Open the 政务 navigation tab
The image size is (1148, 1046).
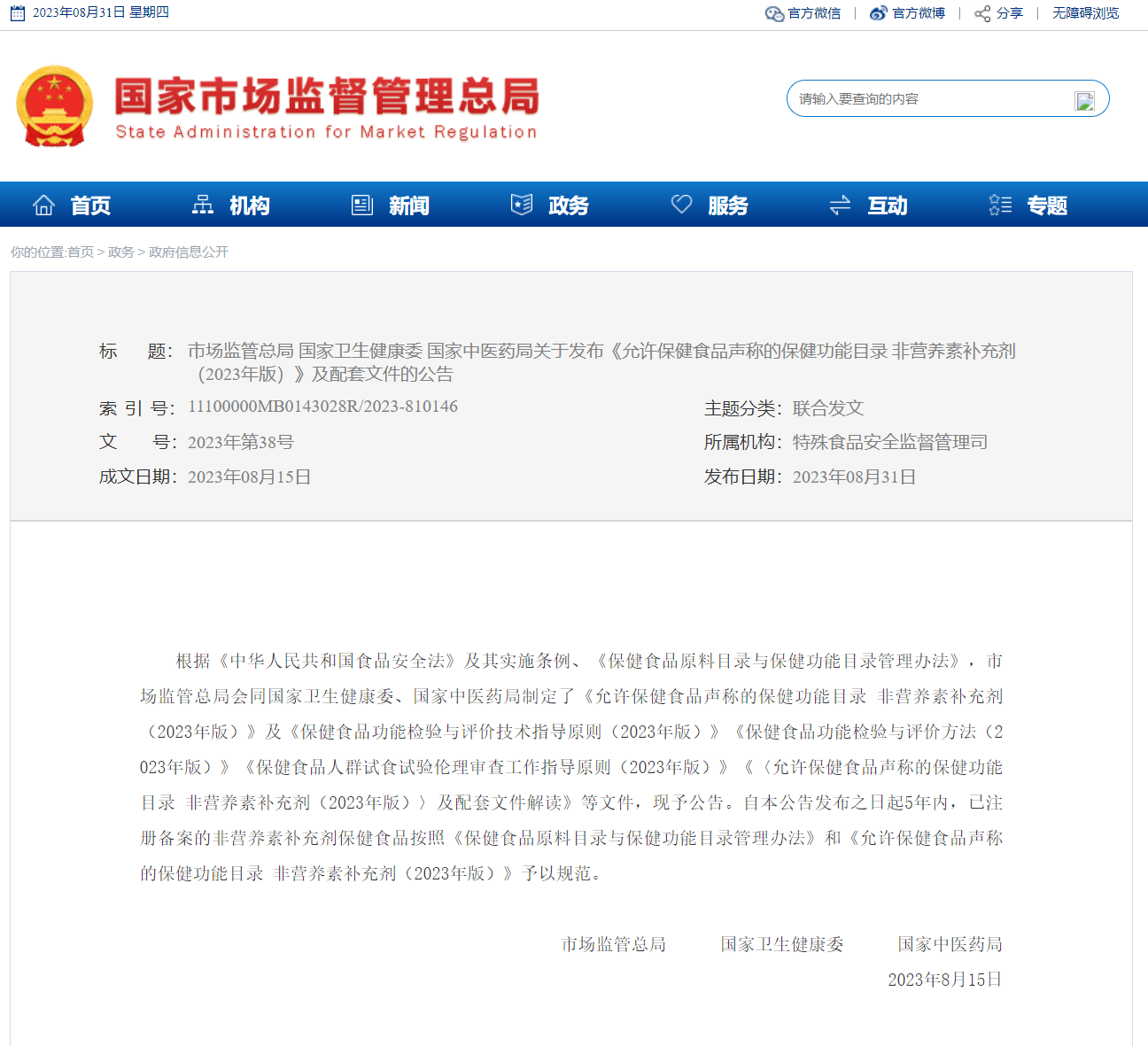point(569,205)
